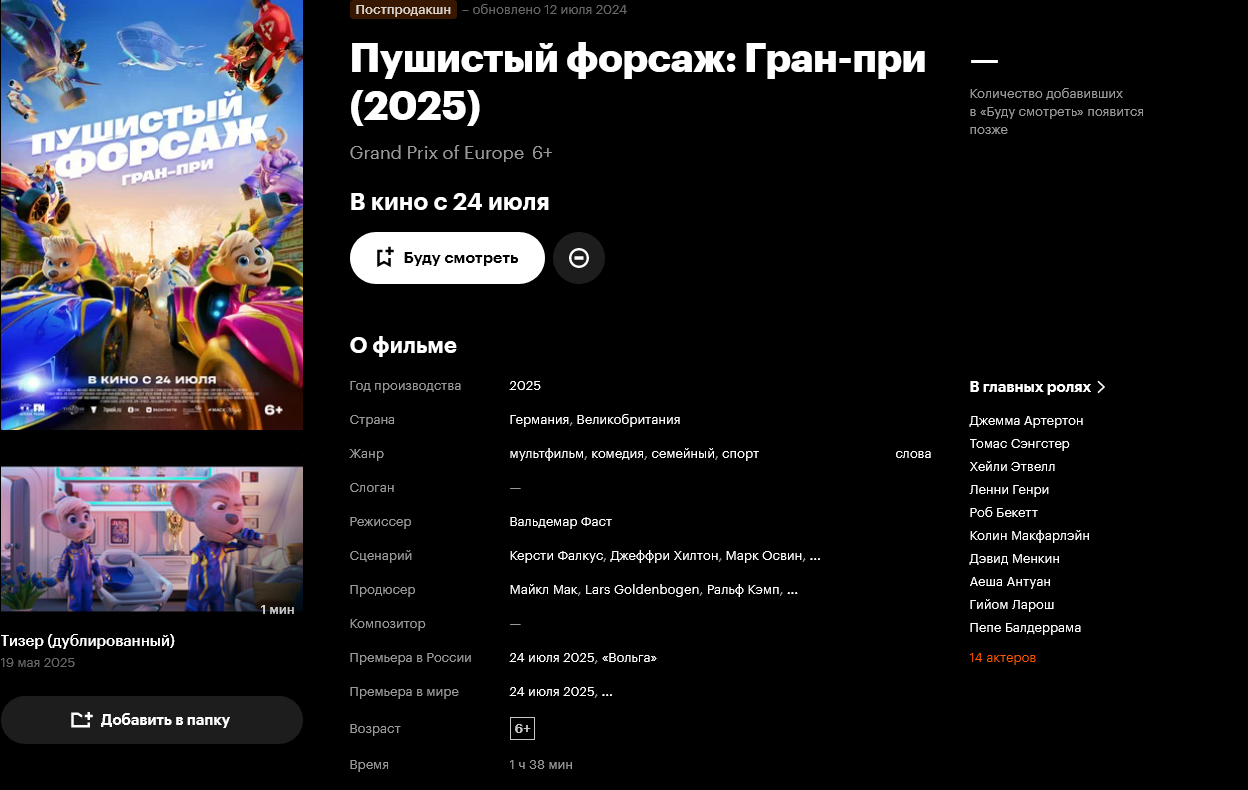
Task: Open screenwriter Марк Освин's page
Action: [764, 556]
